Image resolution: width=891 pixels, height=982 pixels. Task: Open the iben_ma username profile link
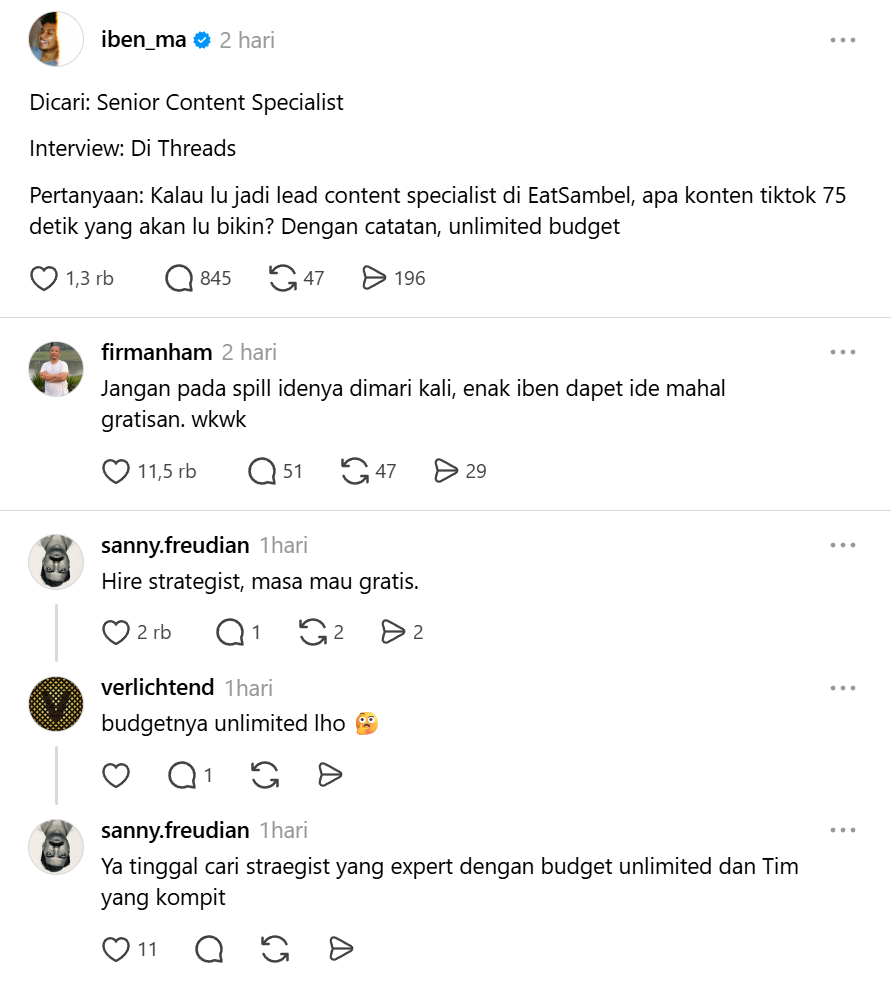pos(144,40)
